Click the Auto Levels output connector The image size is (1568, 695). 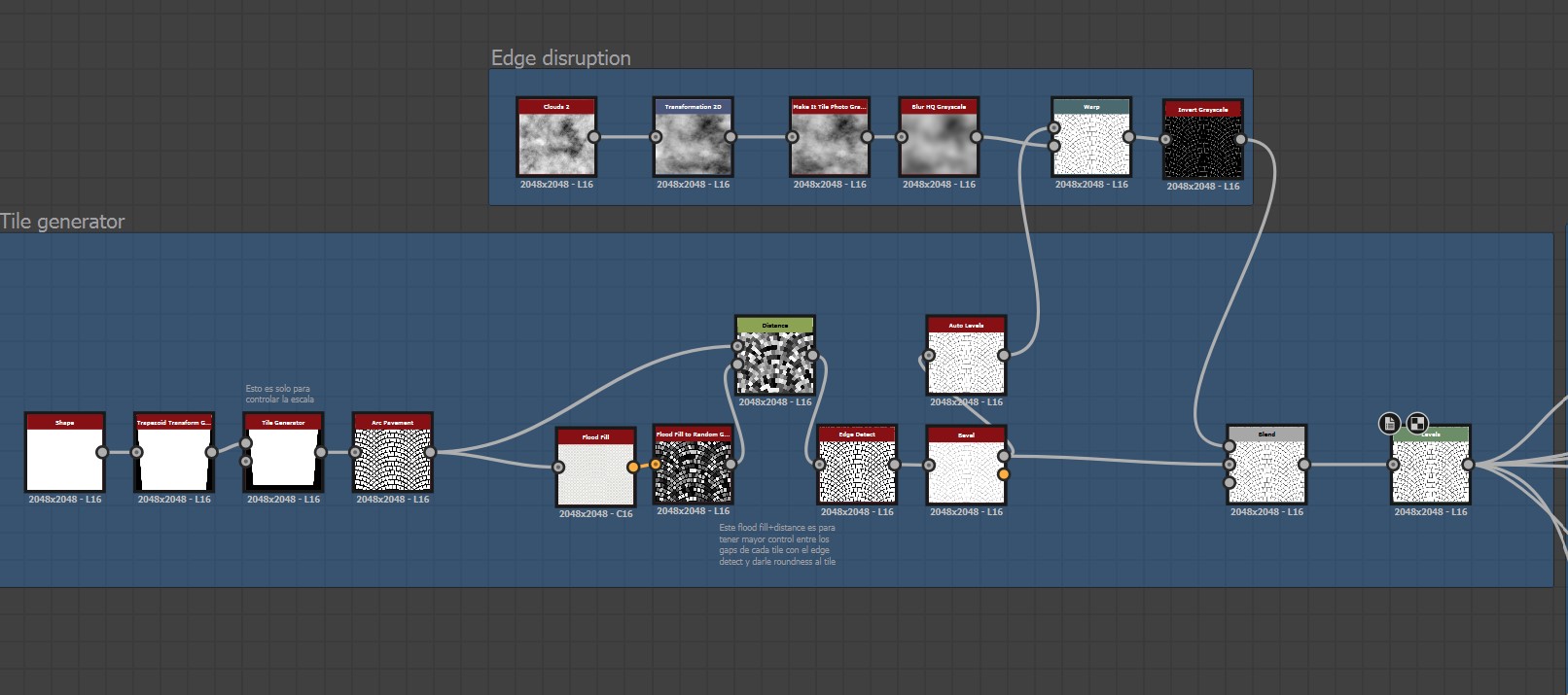coord(1003,355)
